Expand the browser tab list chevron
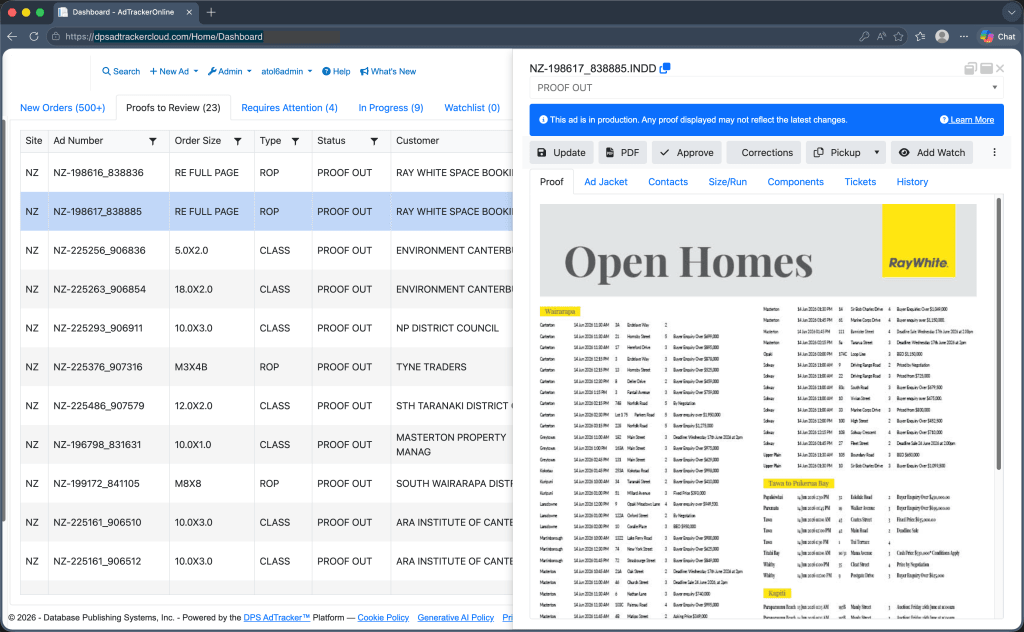 pos(1012,12)
